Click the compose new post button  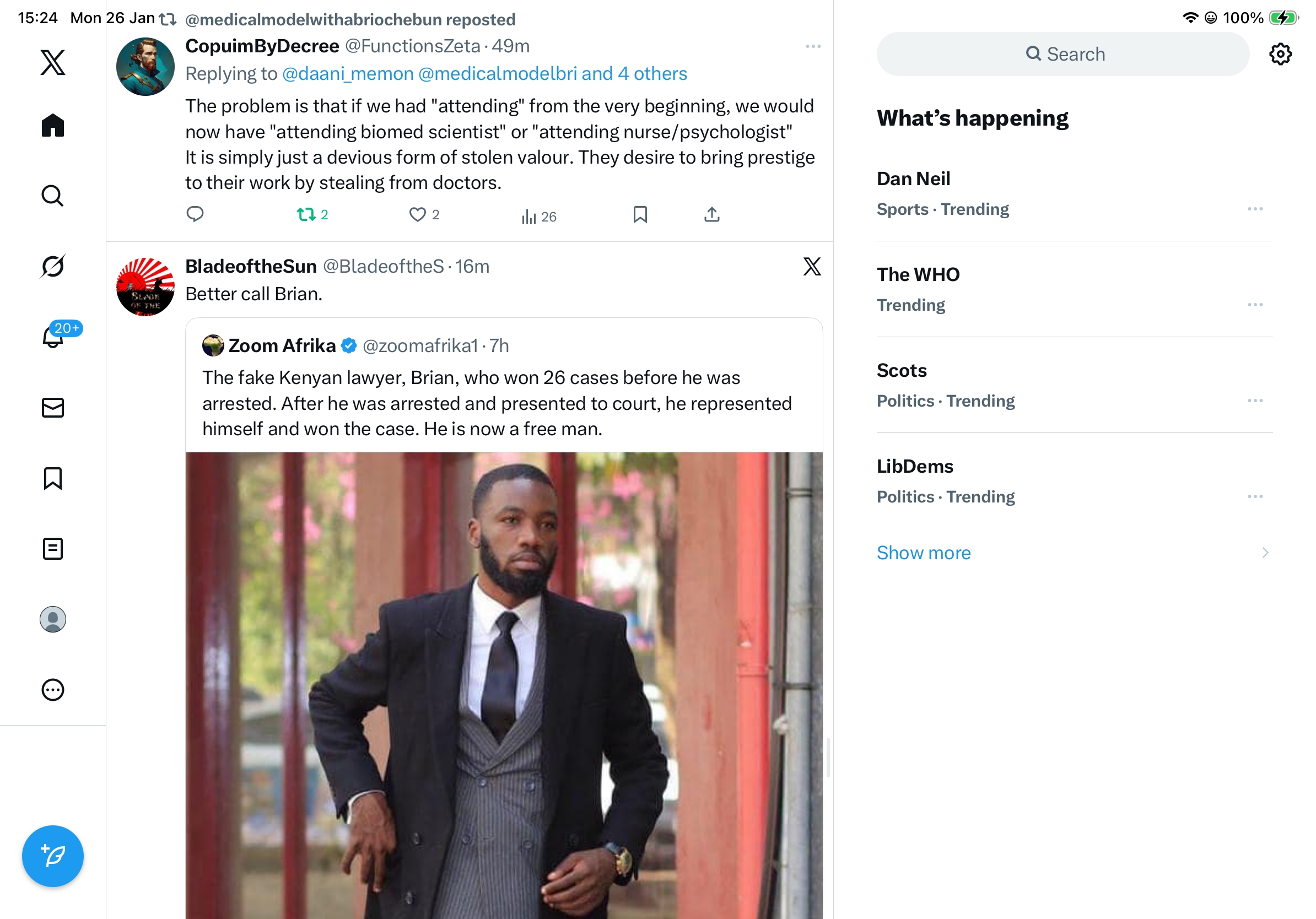[x=53, y=856]
